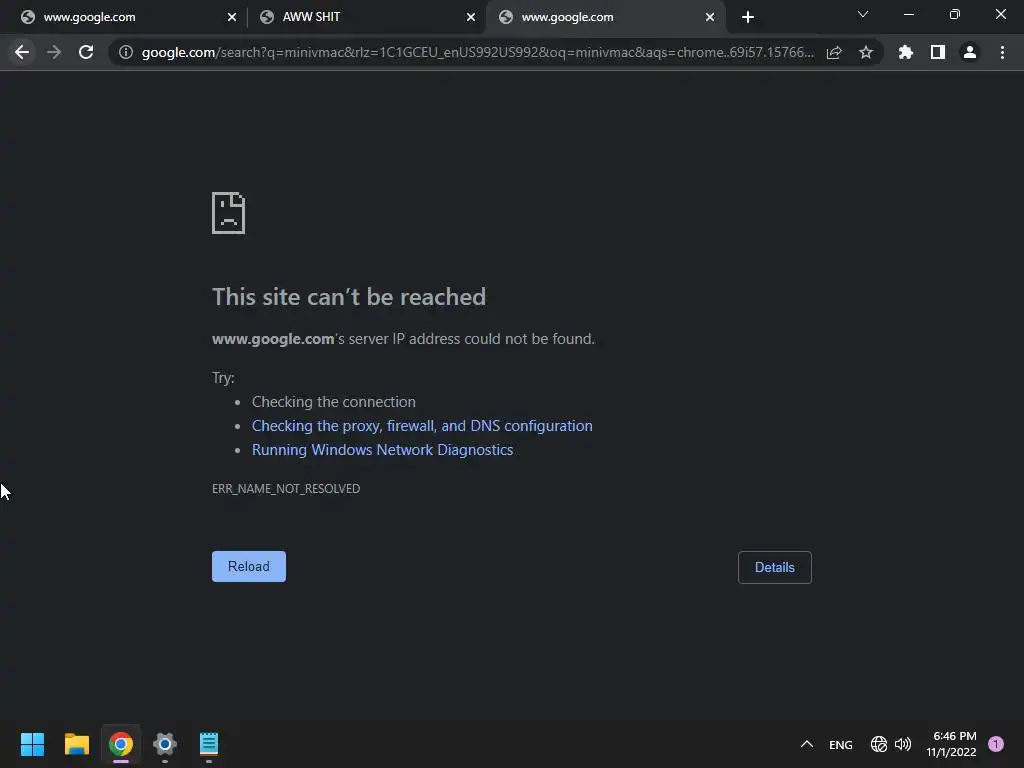Open proxy, firewall, and DNS configuration link
Viewport: 1024px width, 768px height.
(422, 426)
